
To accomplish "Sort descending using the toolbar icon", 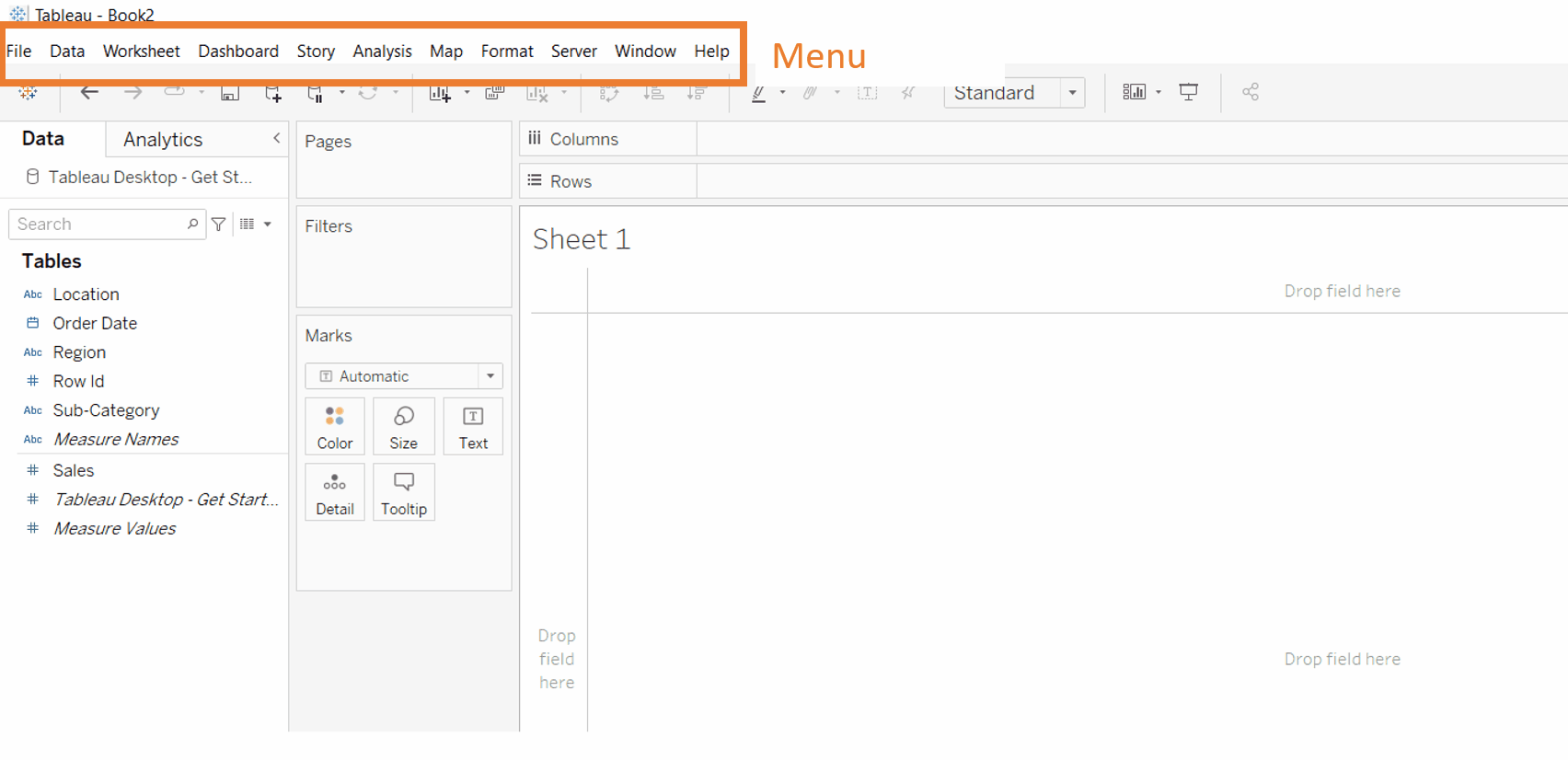I will (697, 92).
